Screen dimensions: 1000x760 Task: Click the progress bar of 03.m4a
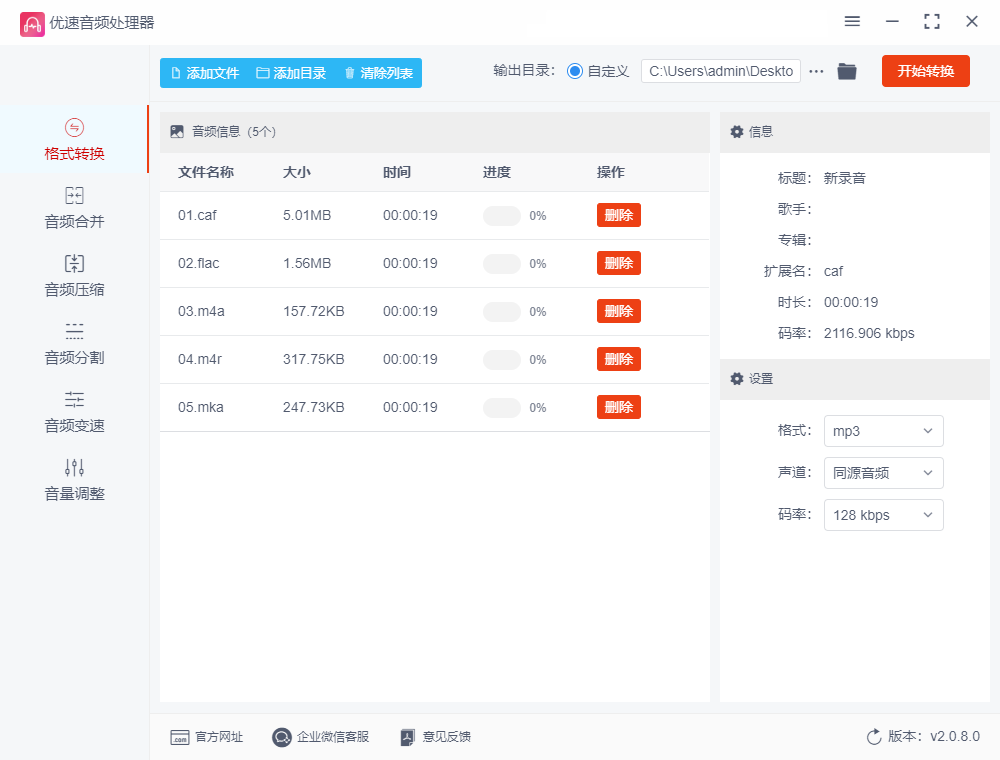501,311
